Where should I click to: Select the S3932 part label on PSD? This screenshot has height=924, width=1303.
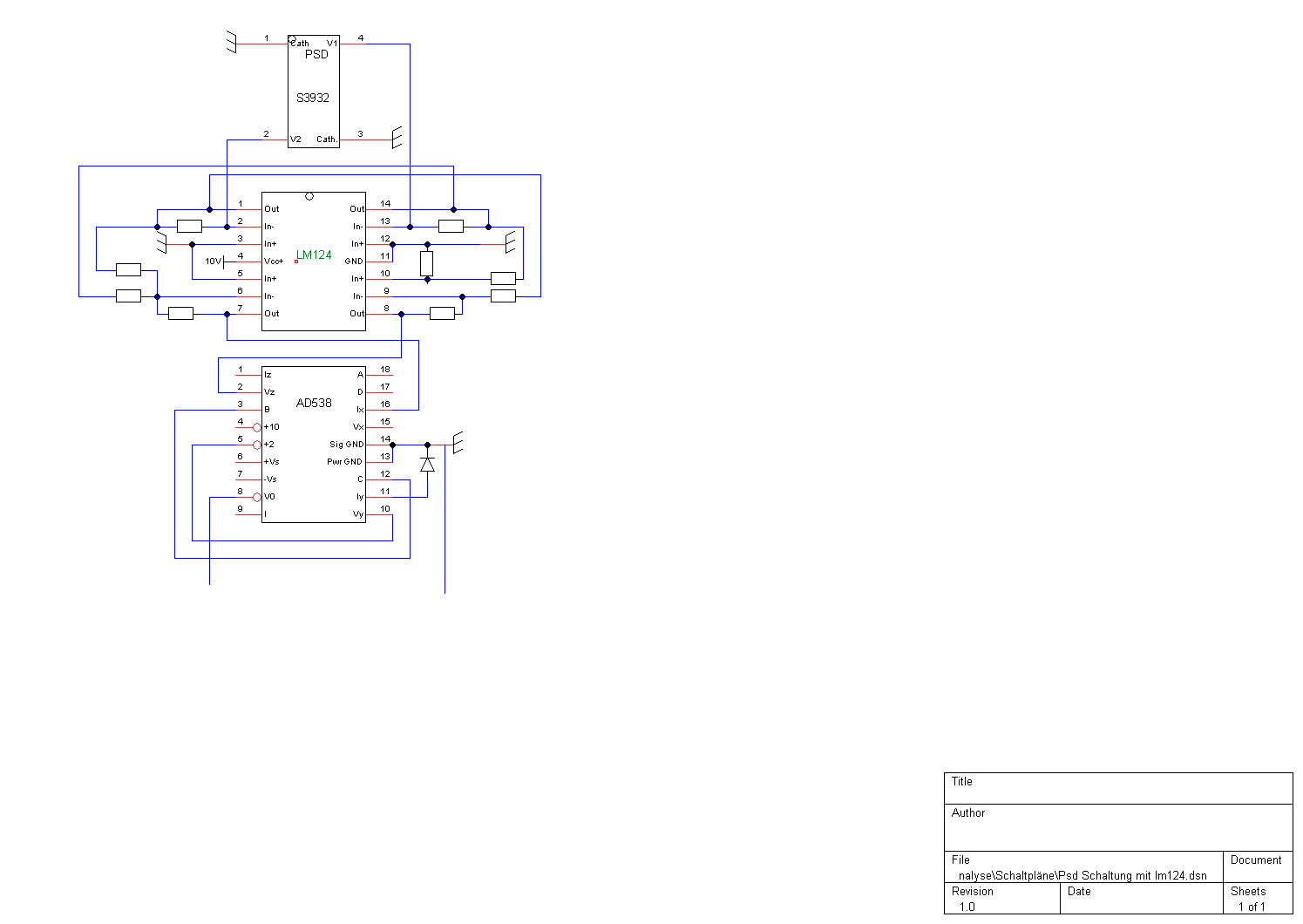point(313,98)
